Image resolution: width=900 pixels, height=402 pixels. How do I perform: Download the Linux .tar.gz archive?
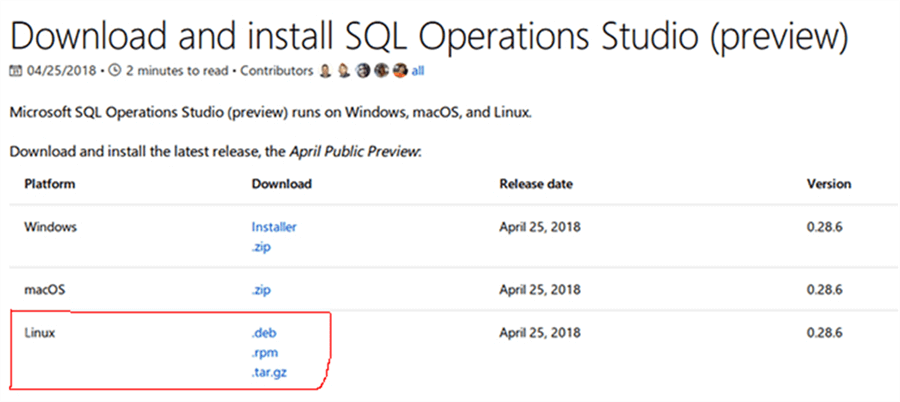pos(271,373)
